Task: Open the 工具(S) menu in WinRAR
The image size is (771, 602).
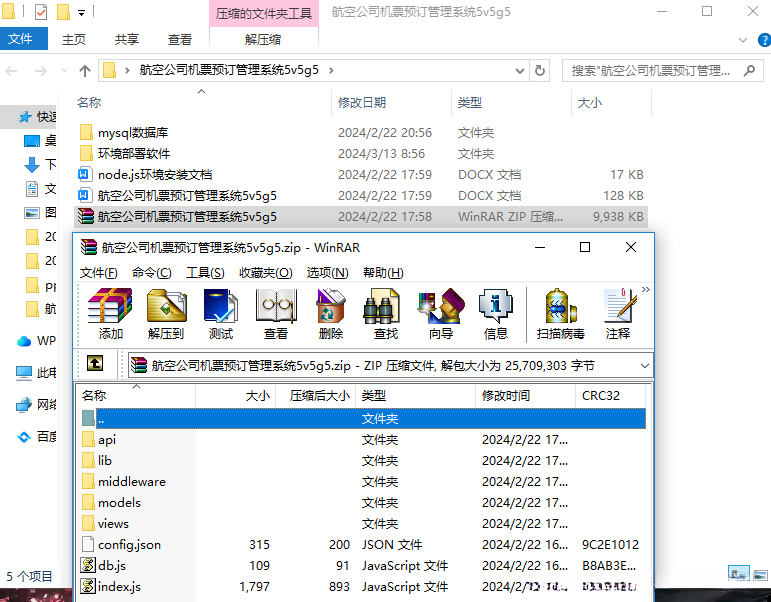Action: 205,272
